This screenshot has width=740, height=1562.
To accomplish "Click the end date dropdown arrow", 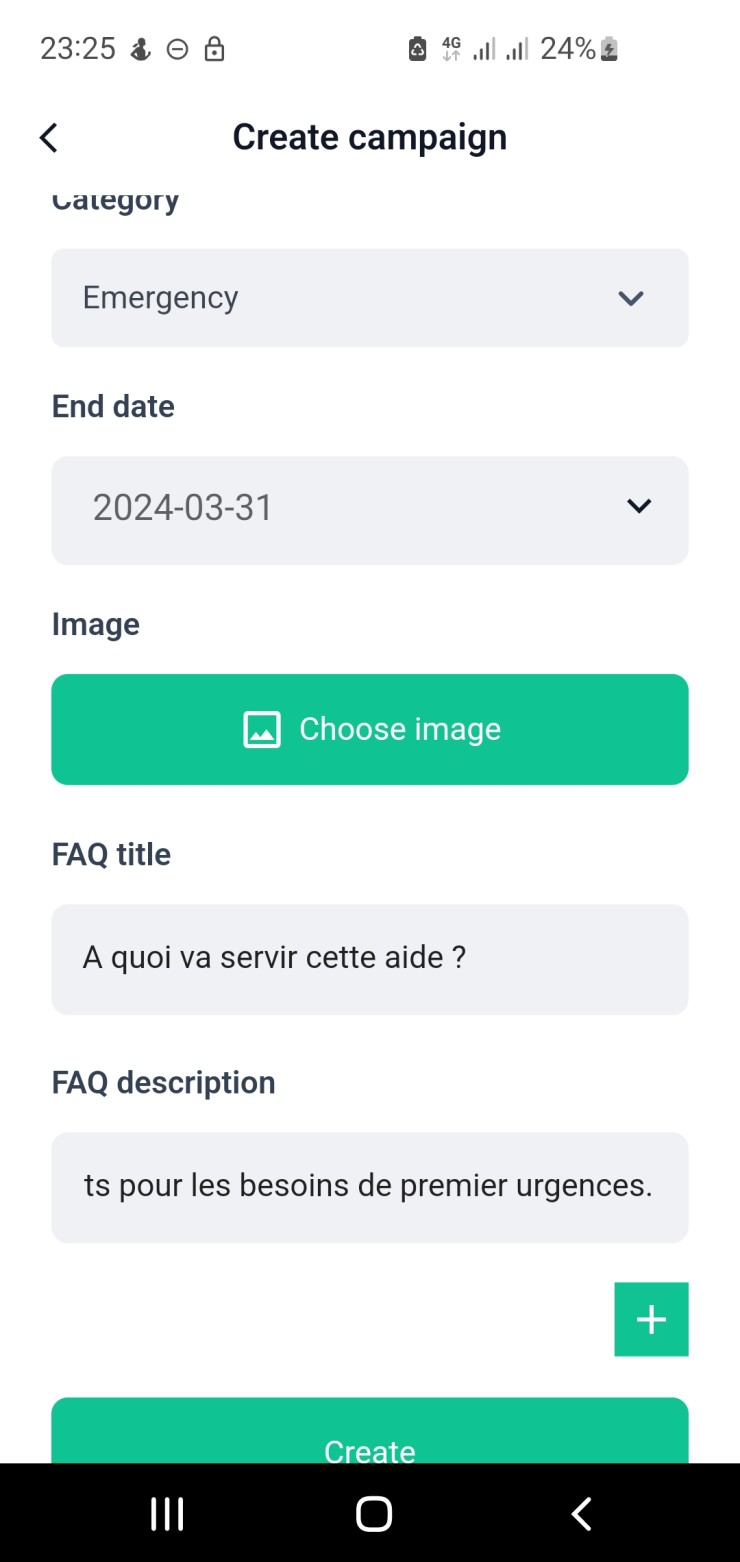I will 638,507.
